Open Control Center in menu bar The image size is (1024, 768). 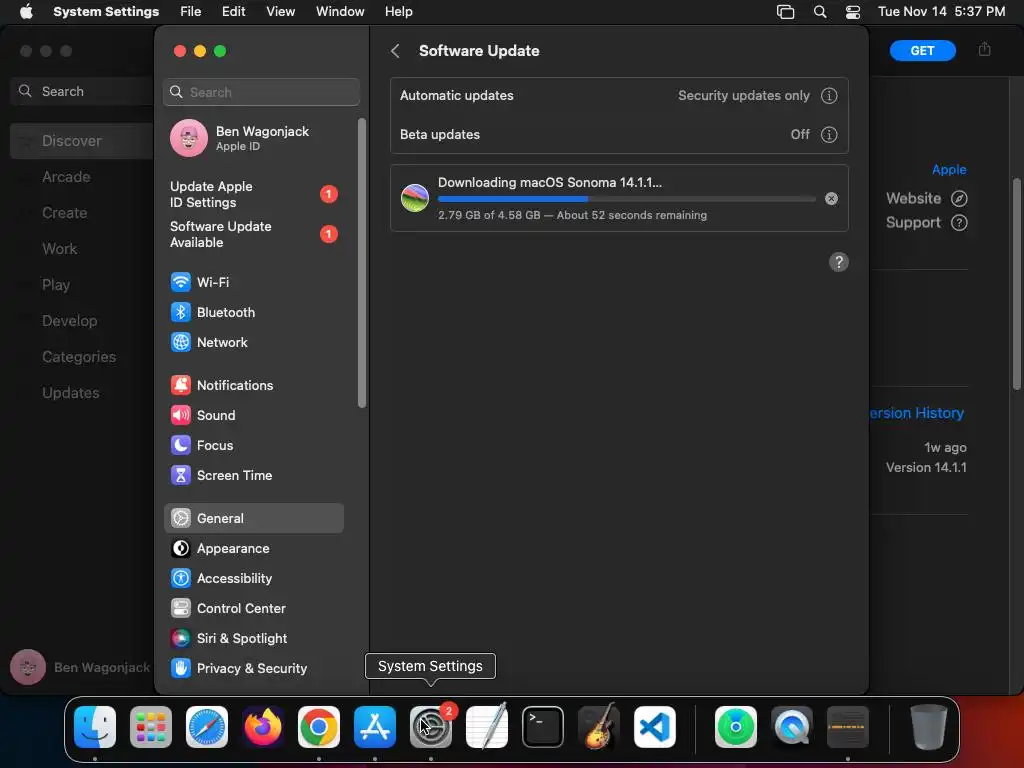(853, 12)
